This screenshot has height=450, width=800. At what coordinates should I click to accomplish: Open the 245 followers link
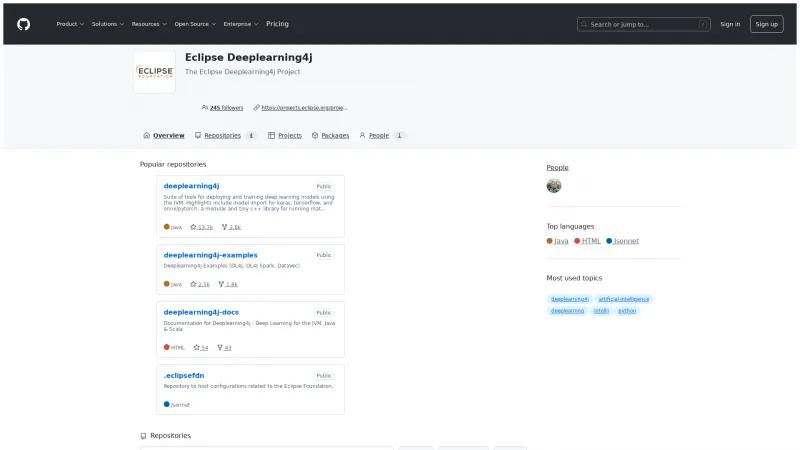click(227, 108)
